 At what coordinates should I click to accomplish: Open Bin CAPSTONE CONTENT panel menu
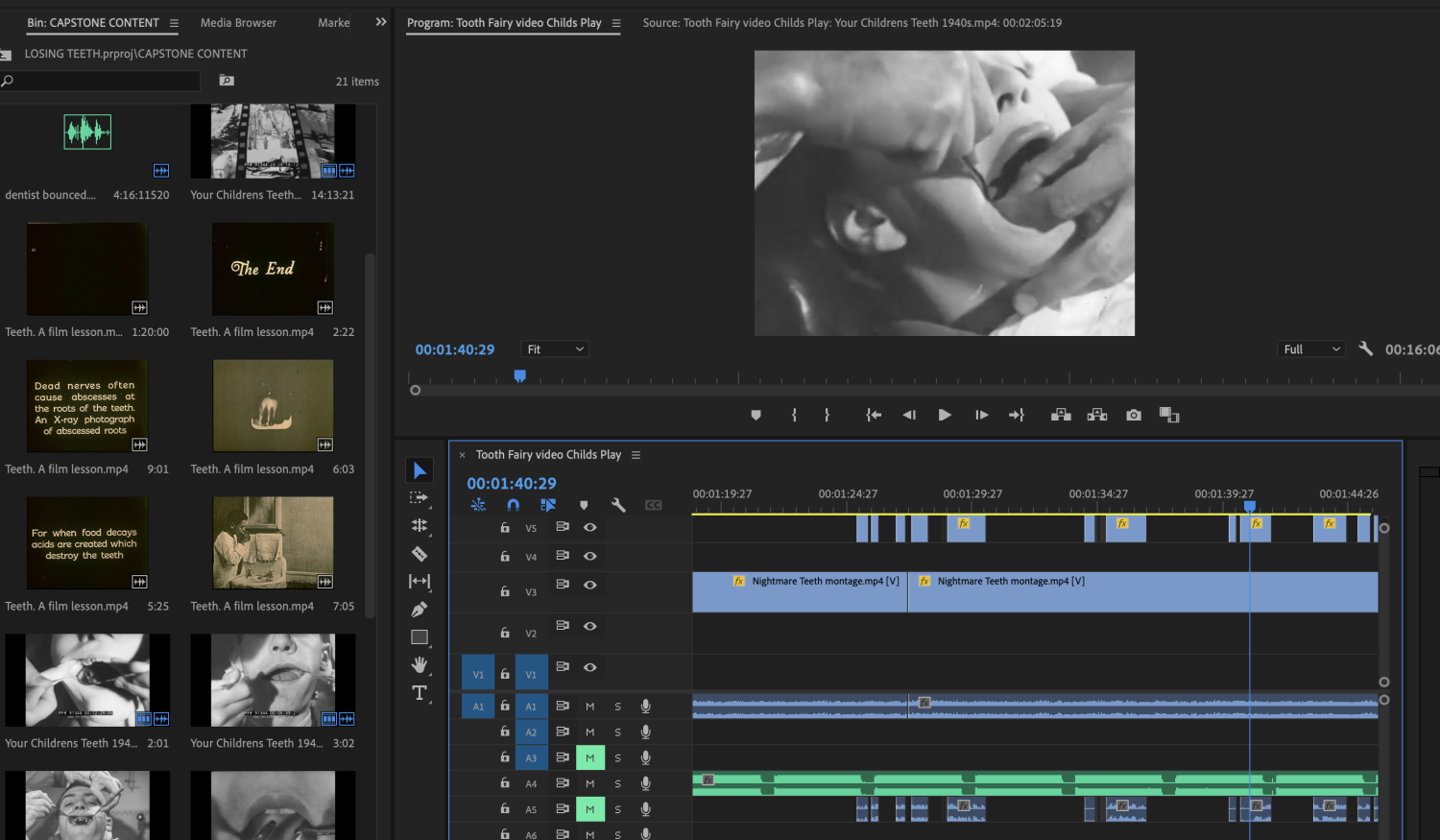[x=174, y=23]
